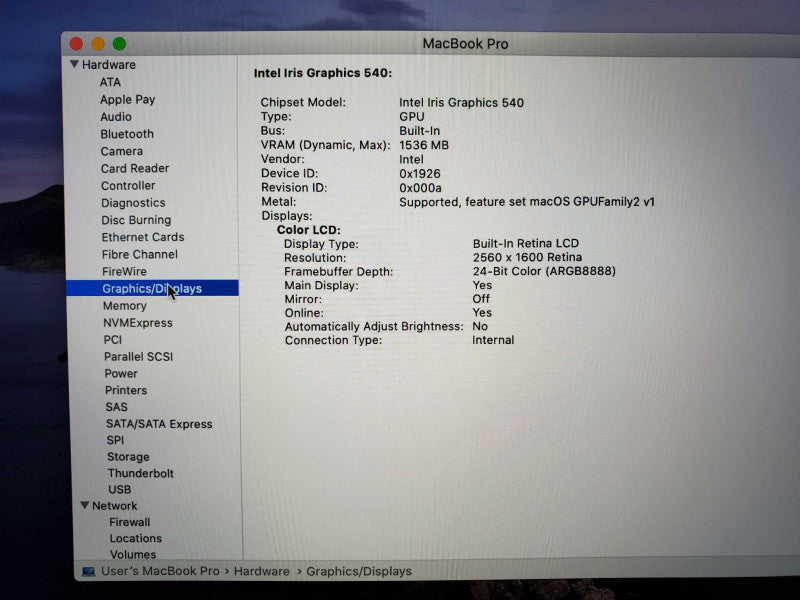Click the Color LCD heading
Screen dimensions: 800x600
point(309,230)
